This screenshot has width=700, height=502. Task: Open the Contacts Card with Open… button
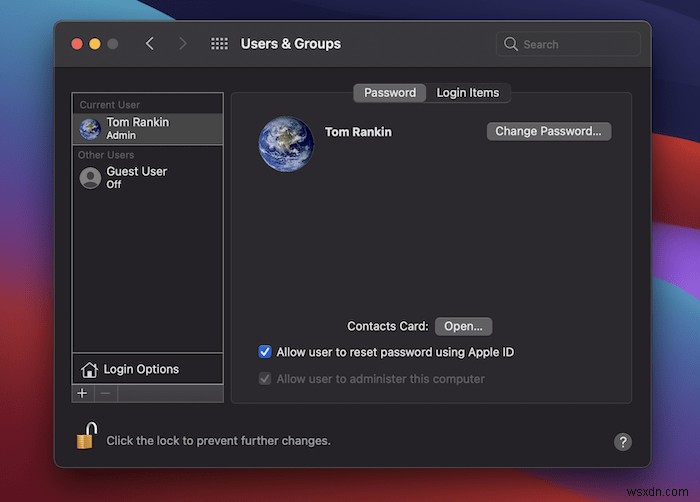coord(463,326)
